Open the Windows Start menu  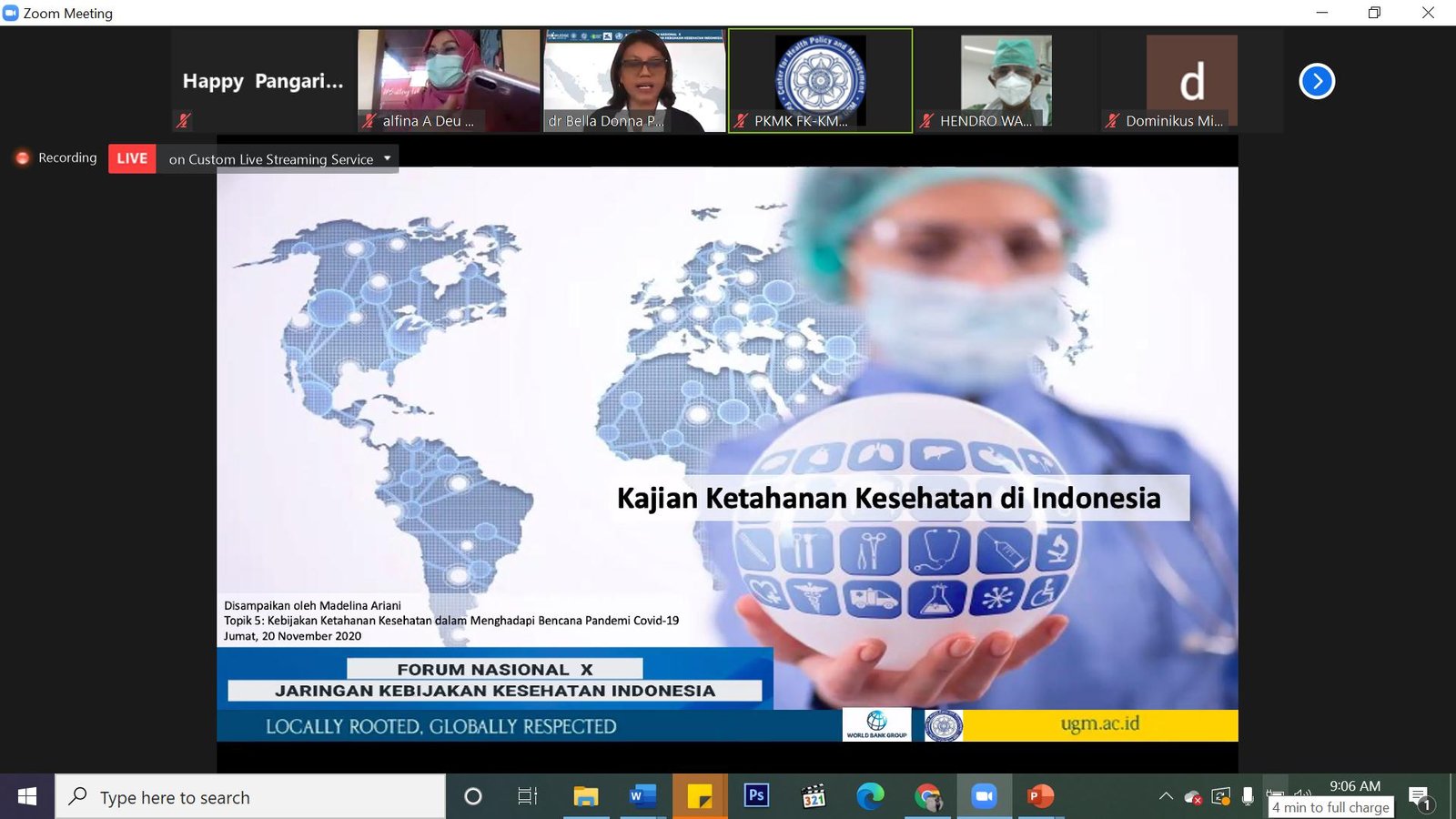point(27,796)
